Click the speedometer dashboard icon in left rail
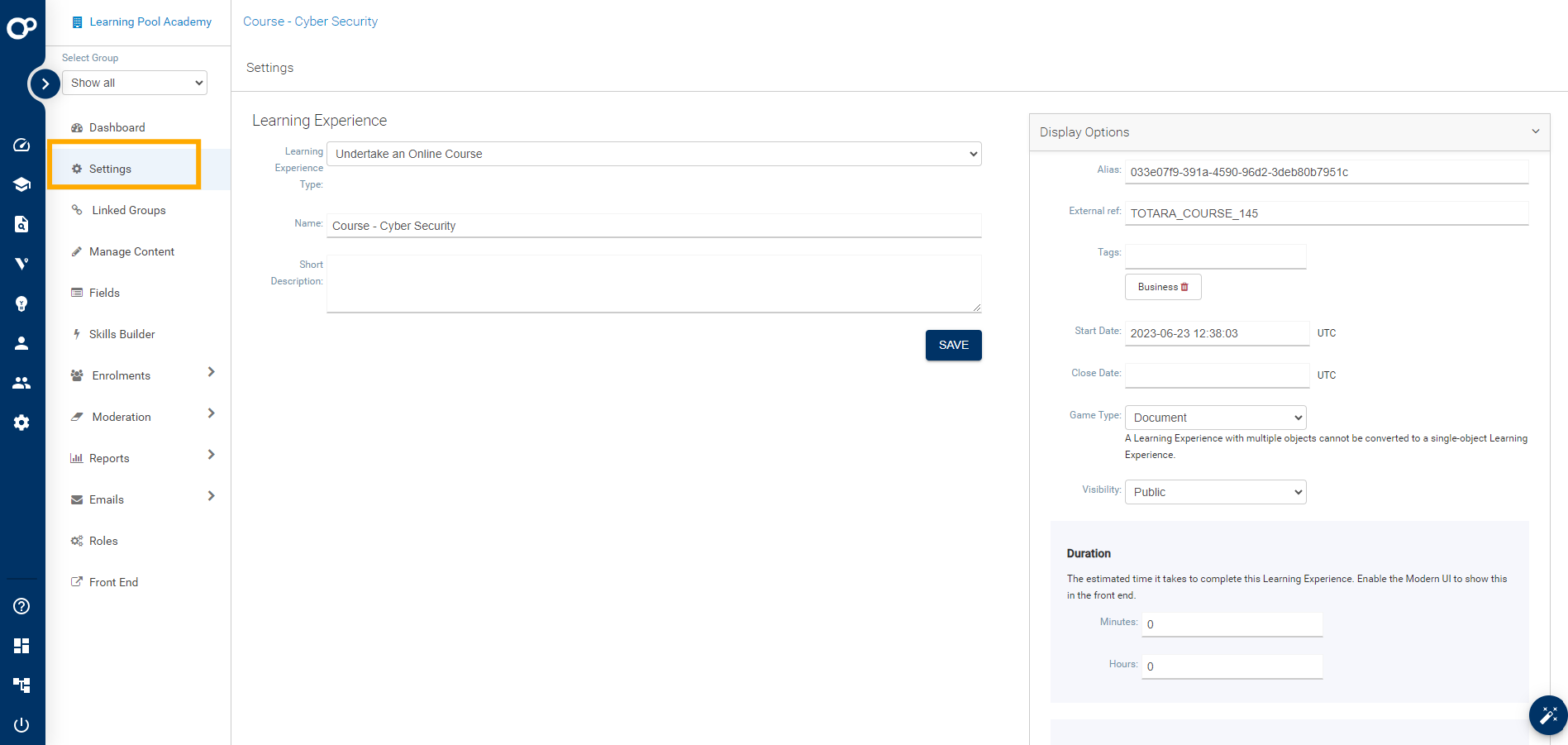The height and width of the screenshot is (745, 1568). pyautogui.click(x=21, y=145)
